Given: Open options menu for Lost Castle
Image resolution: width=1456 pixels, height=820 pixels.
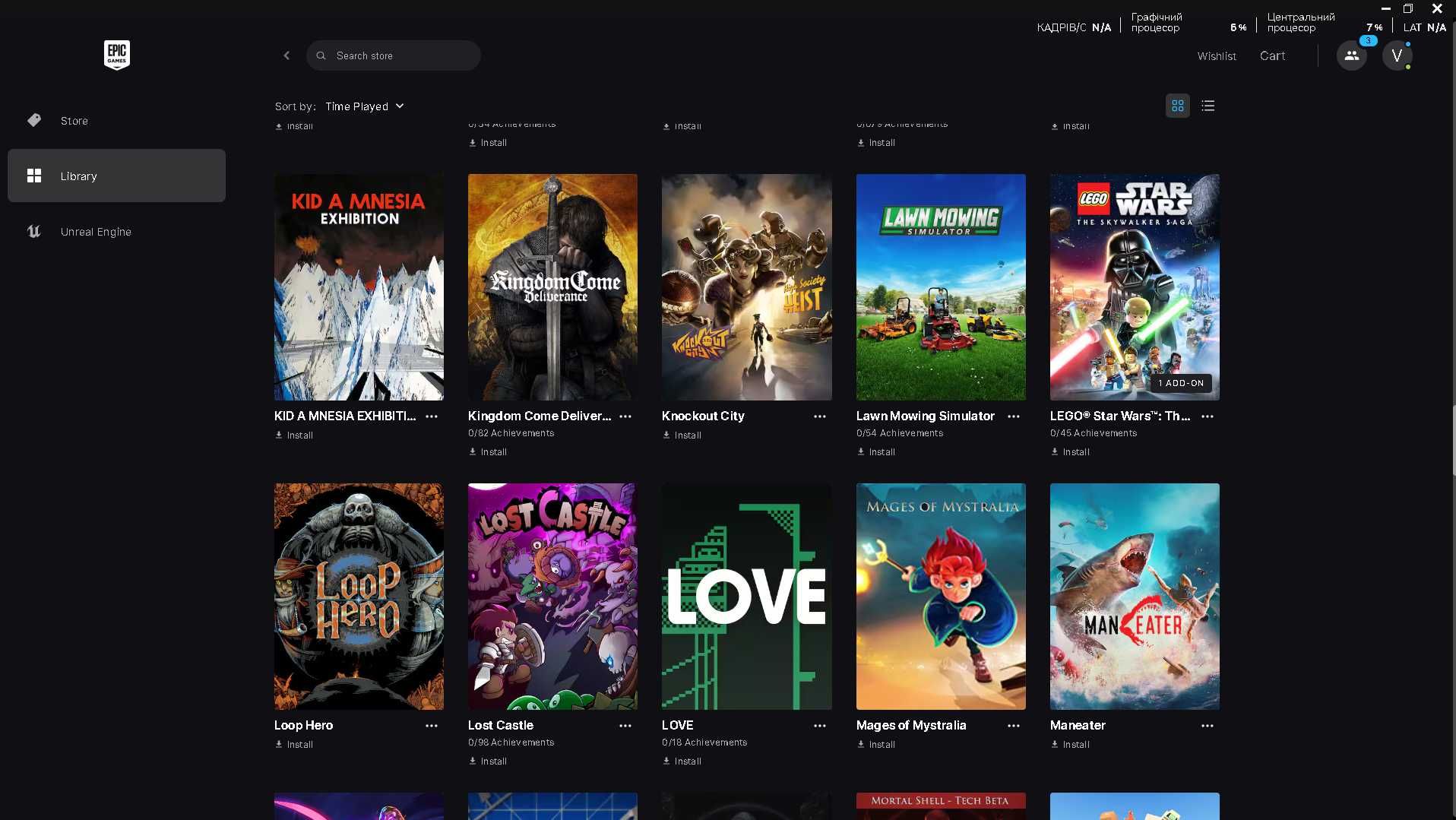Looking at the screenshot, I should click(x=625, y=726).
